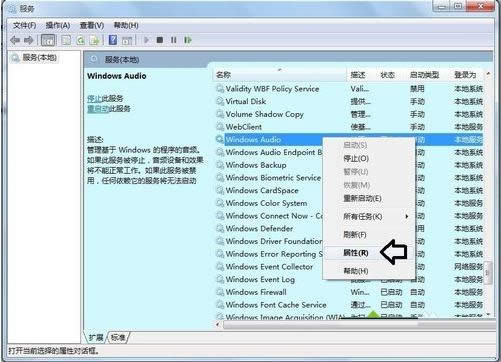The image size is (501, 362).
Task: Click the Export List toolbar icon
Action: tap(95, 40)
